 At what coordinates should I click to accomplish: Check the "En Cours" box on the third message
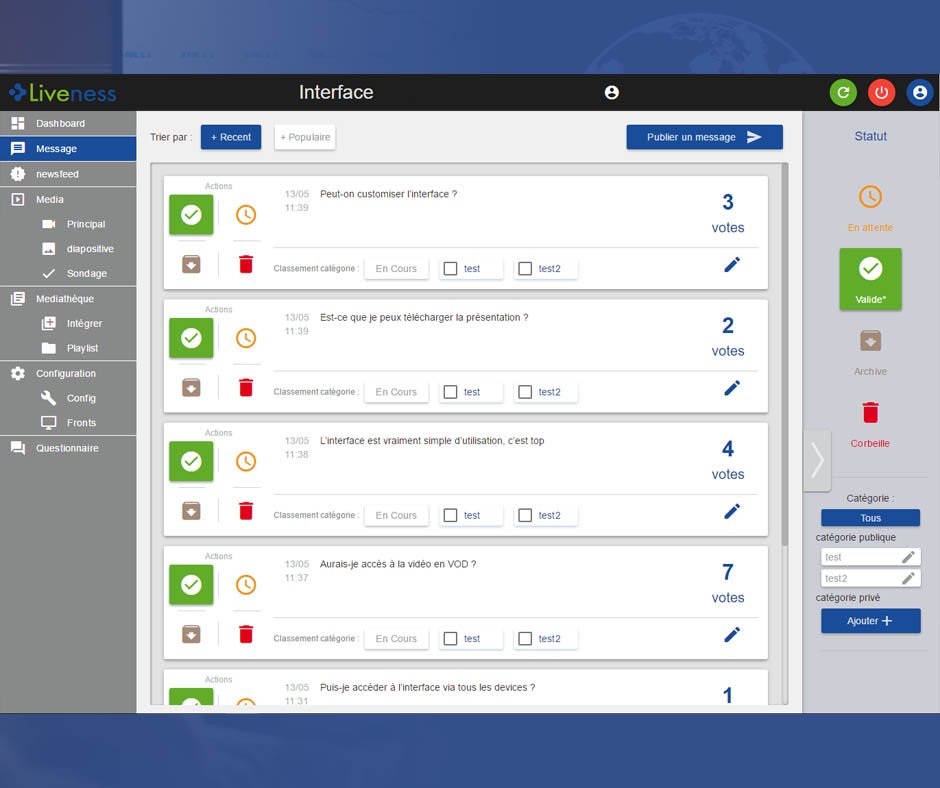tap(396, 514)
